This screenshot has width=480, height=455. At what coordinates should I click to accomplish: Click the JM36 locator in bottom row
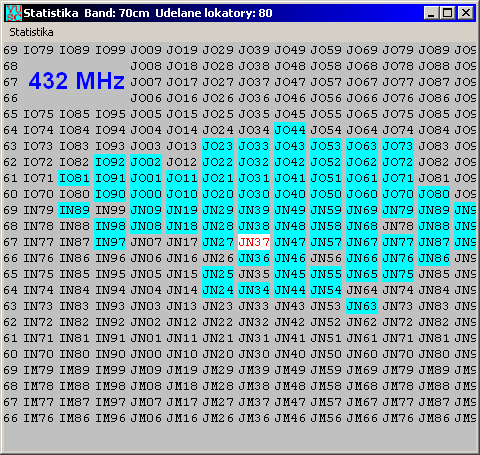click(x=254, y=418)
